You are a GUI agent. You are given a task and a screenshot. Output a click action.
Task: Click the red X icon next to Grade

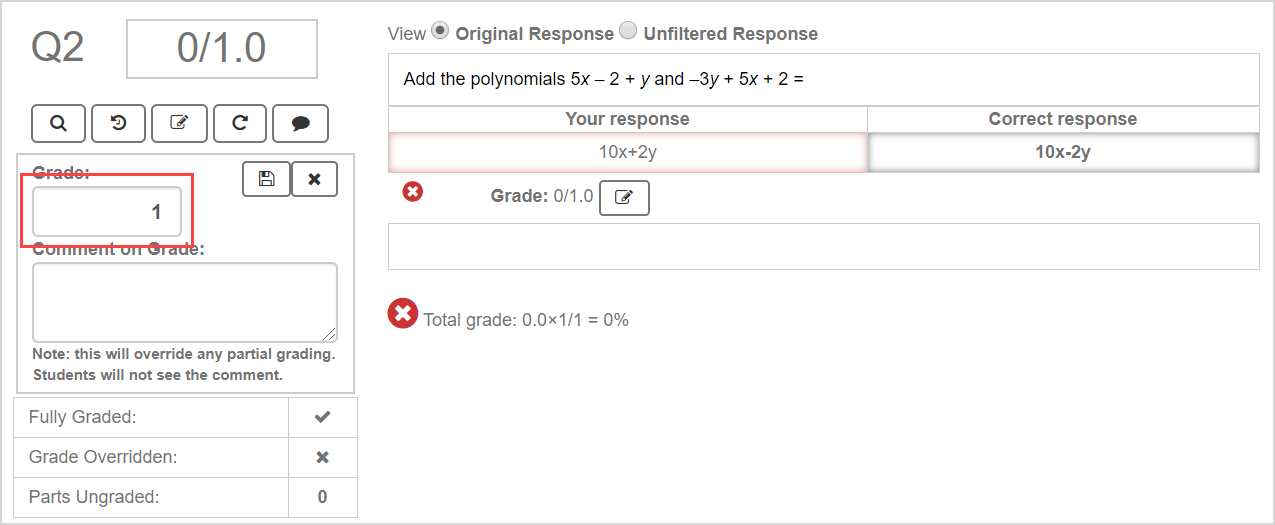point(412,191)
